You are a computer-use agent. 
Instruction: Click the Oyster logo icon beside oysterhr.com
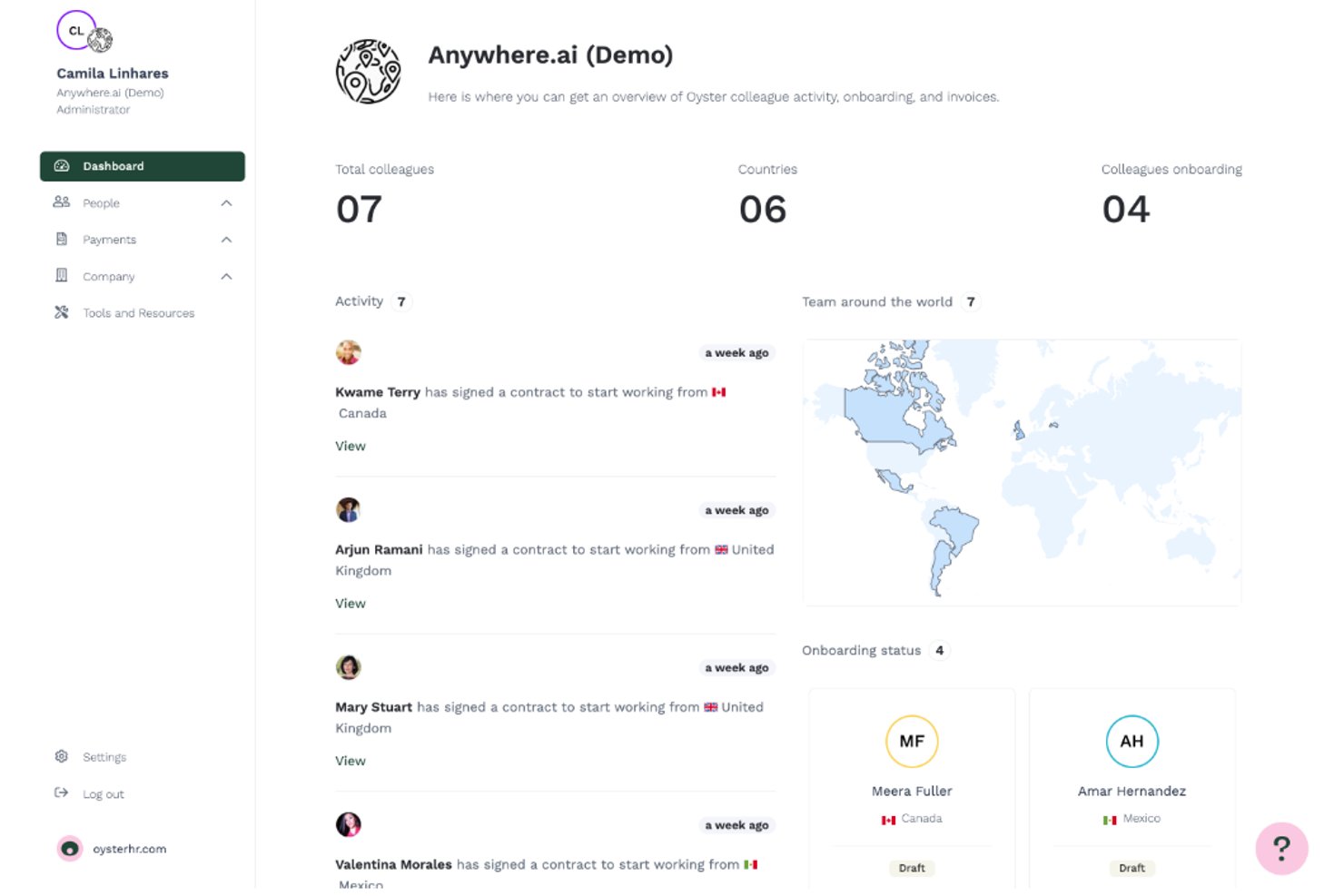[70, 849]
